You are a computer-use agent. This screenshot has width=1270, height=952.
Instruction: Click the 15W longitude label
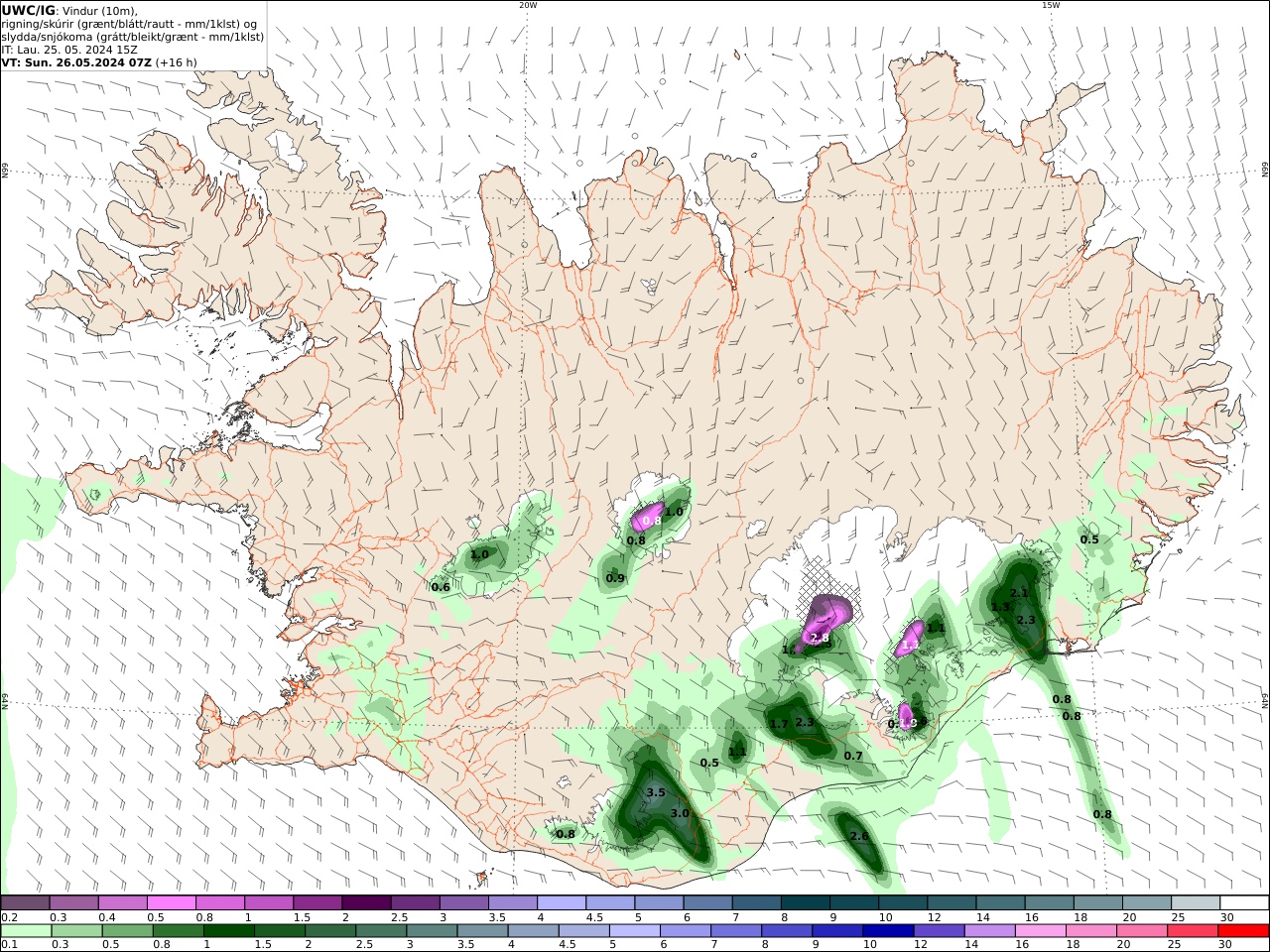1051,5
